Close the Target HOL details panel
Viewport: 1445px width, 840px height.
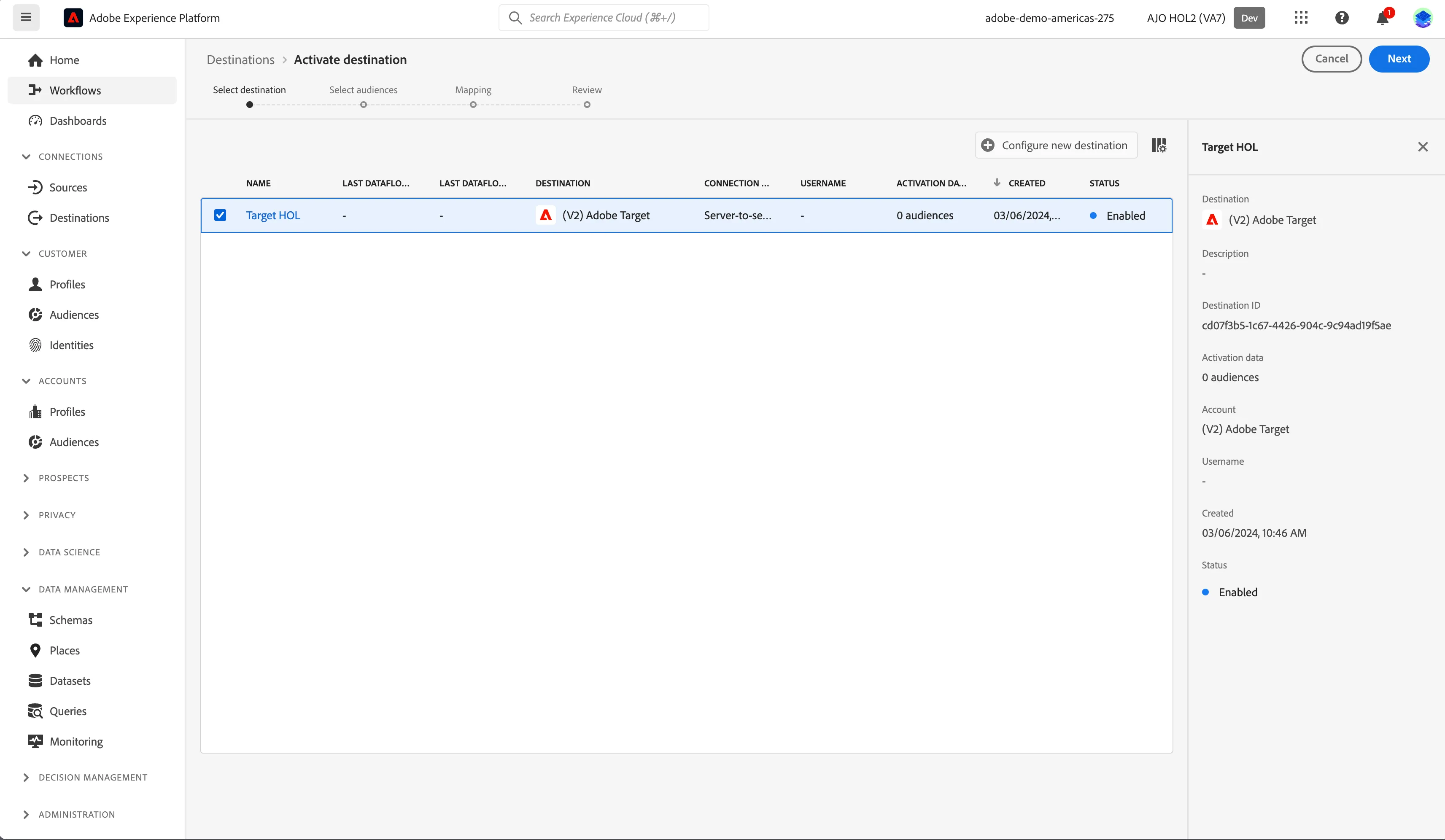pyautogui.click(x=1423, y=147)
